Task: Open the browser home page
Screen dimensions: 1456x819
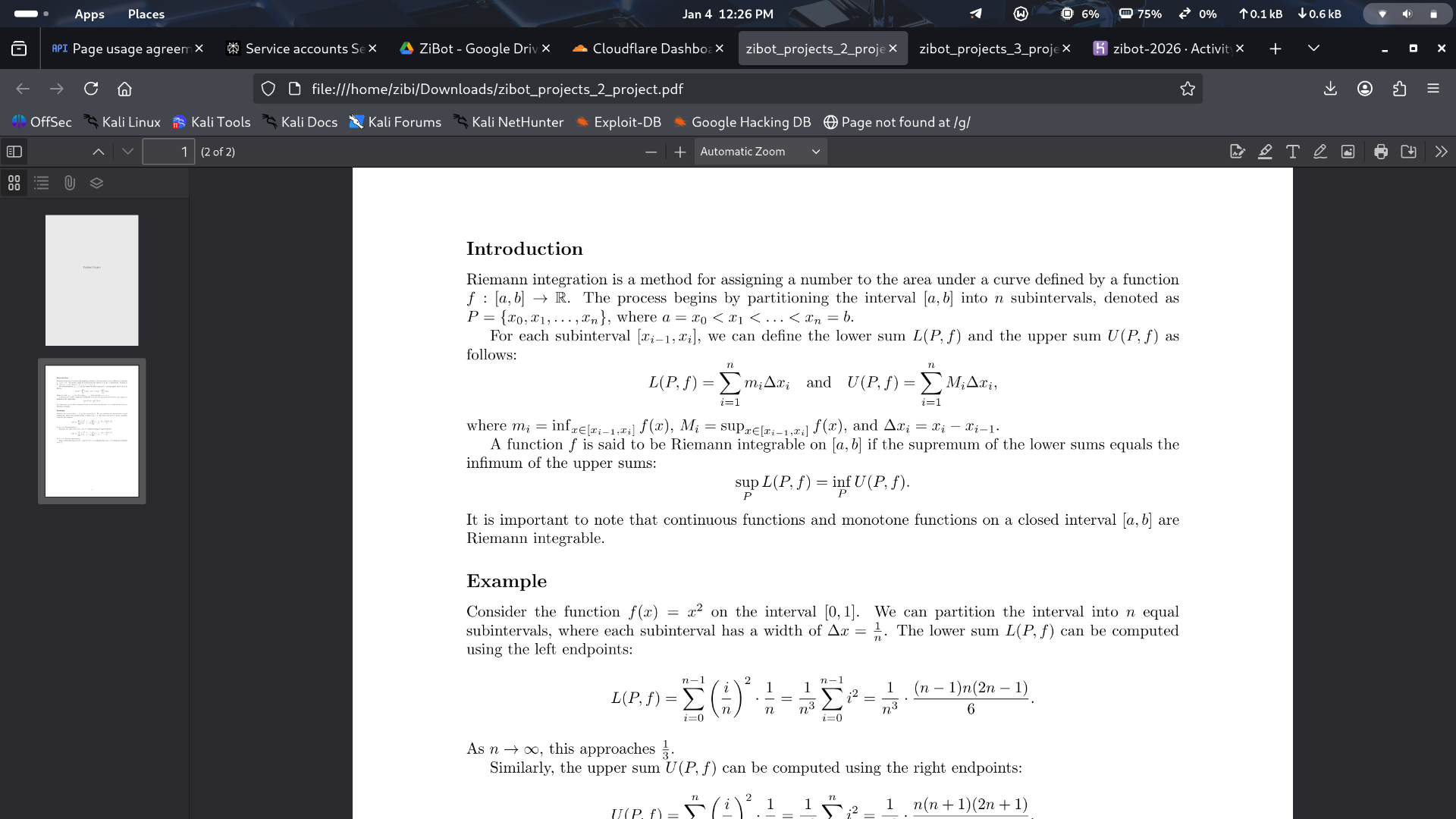Action: pyautogui.click(x=125, y=89)
